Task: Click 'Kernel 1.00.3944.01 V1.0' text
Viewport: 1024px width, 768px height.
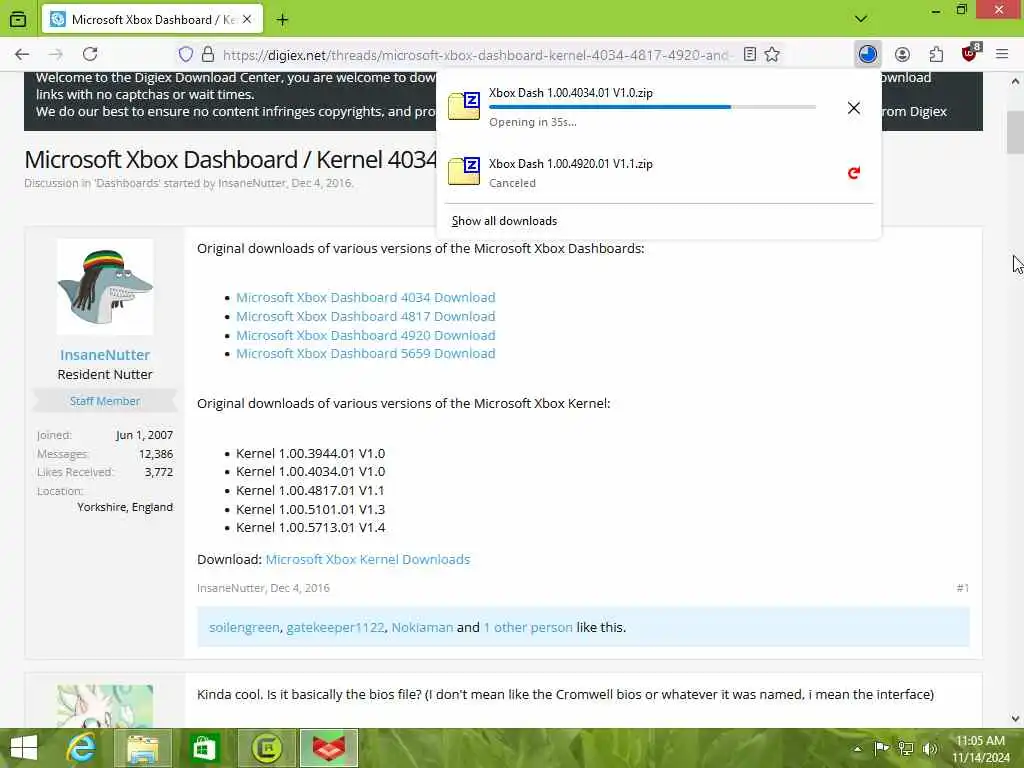Action: point(310,453)
